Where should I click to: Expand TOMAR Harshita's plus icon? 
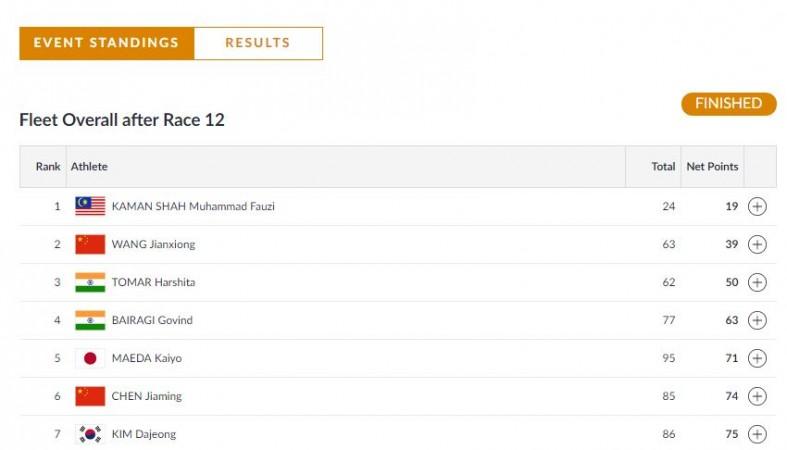pyautogui.click(x=757, y=283)
